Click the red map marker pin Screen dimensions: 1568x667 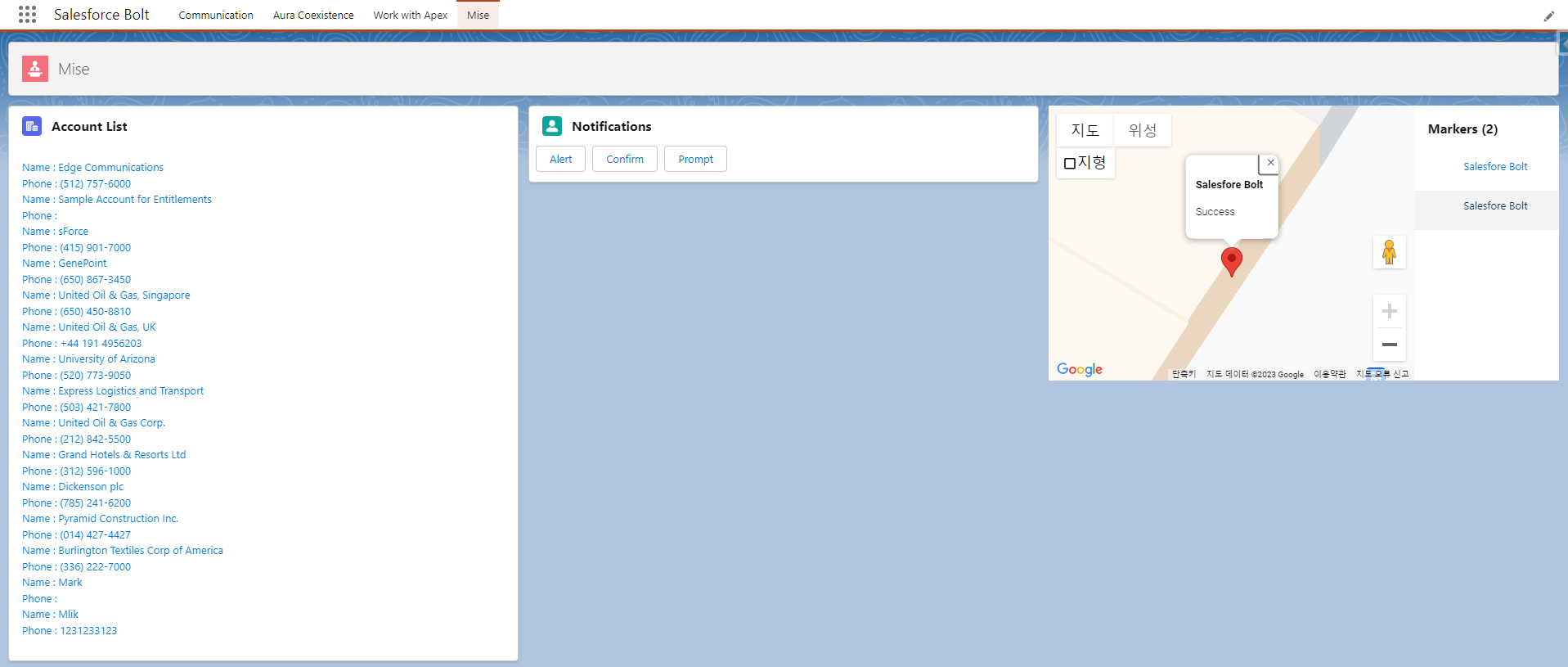[1231, 262]
